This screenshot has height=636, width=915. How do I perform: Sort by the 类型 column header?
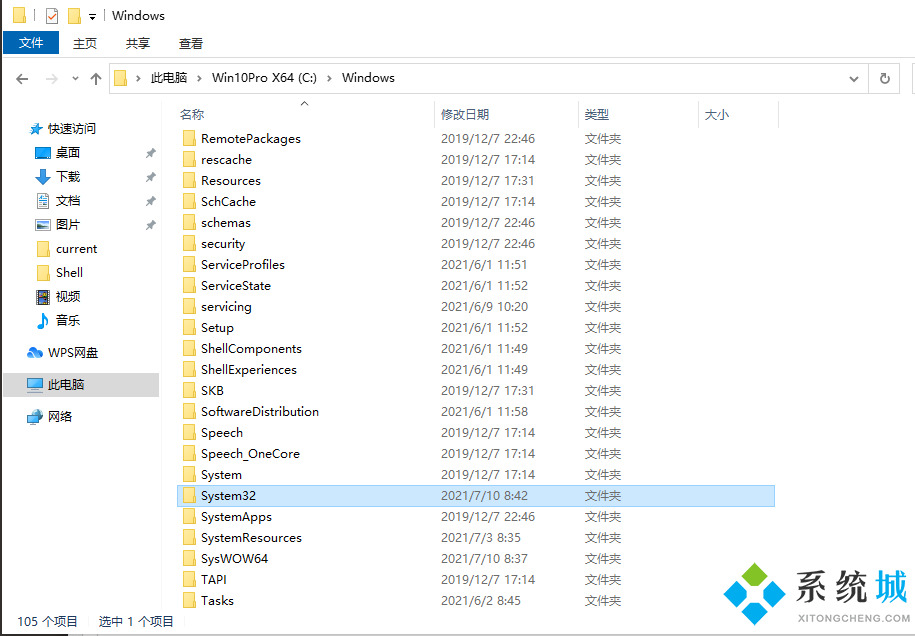597,114
